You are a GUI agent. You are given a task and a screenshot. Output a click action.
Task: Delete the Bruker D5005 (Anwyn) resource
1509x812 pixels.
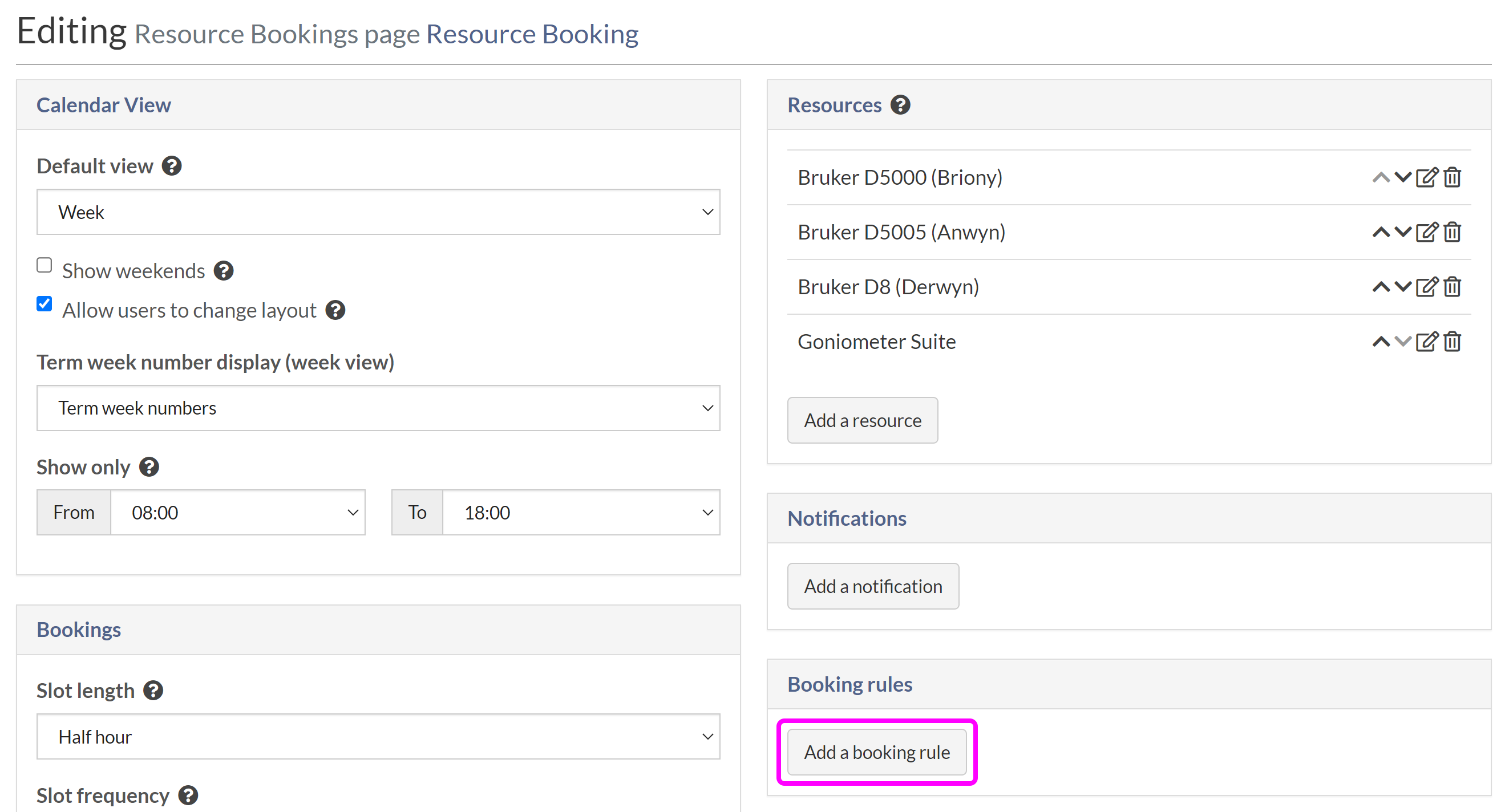click(x=1452, y=233)
